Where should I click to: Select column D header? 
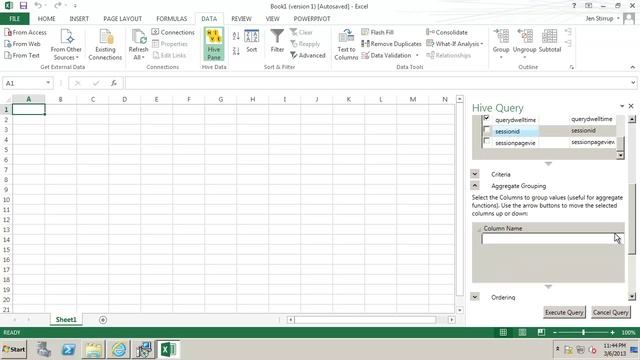[124, 99]
